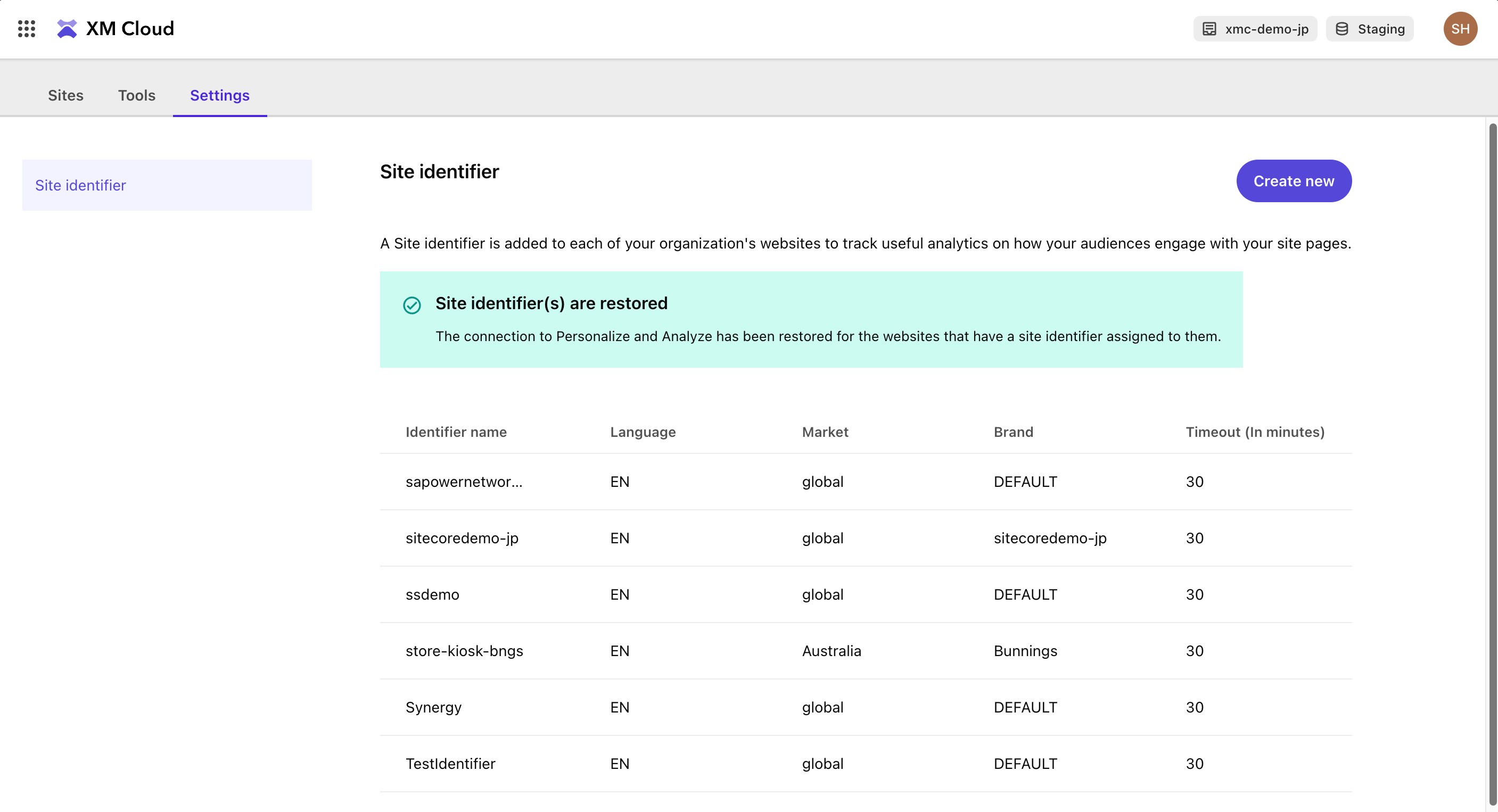The width and height of the screenshot is (1498, 812).
Task: Click the user avatar icon SH
Action: [x=1461, y=28]
